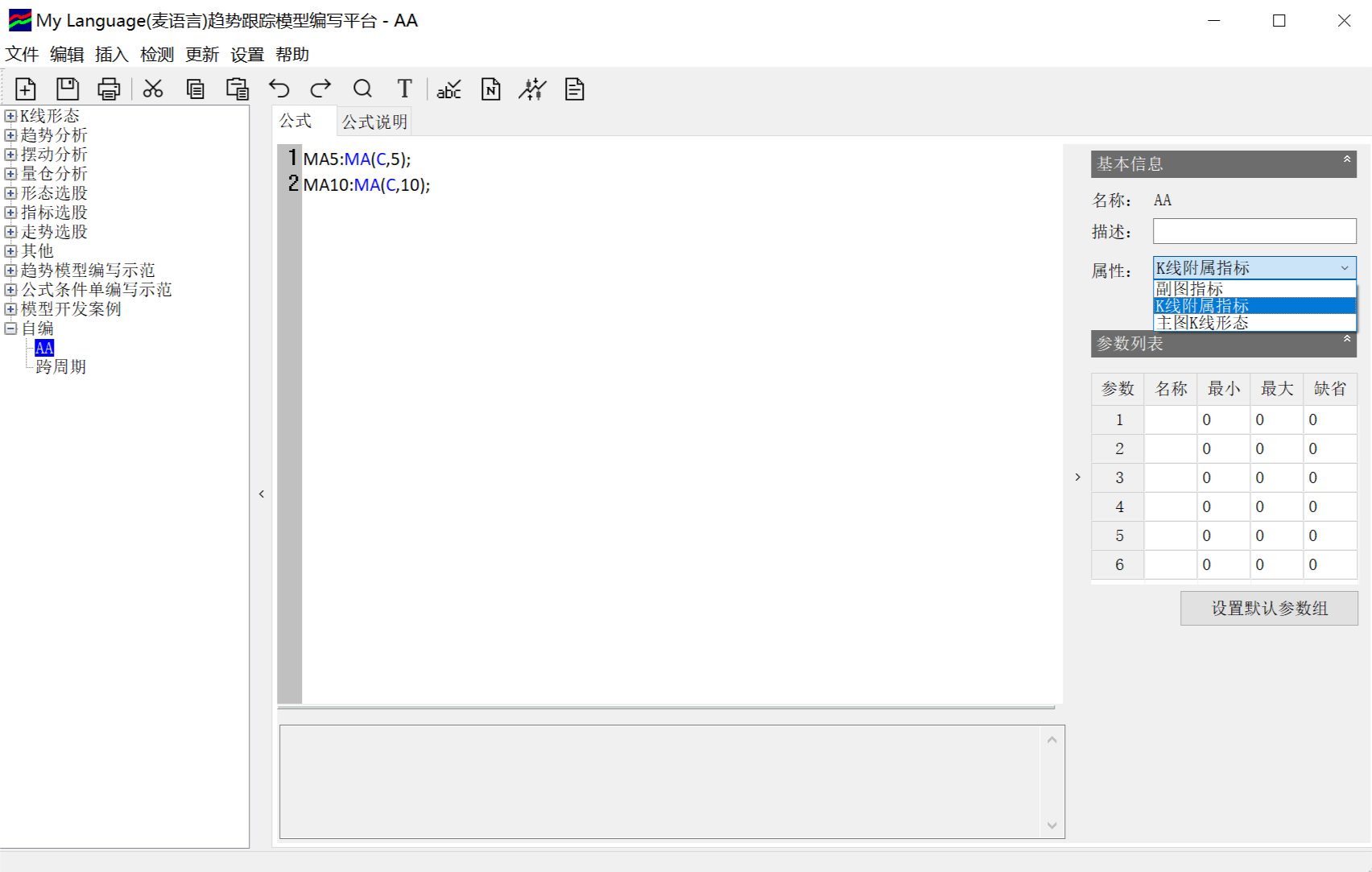Open the 跨周期 formula in the tree
This screenshot has width=1372, height=872.
pos(60,367)
